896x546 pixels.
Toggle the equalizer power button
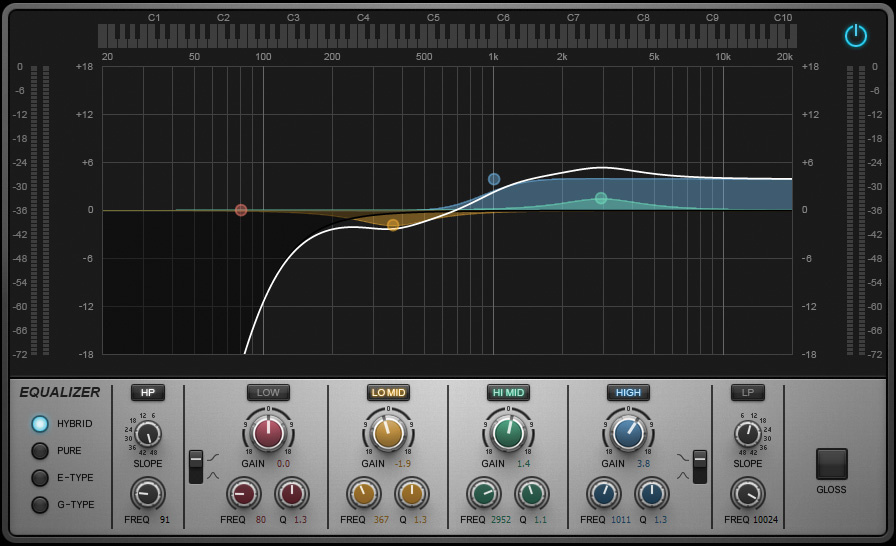pos(855,36)
